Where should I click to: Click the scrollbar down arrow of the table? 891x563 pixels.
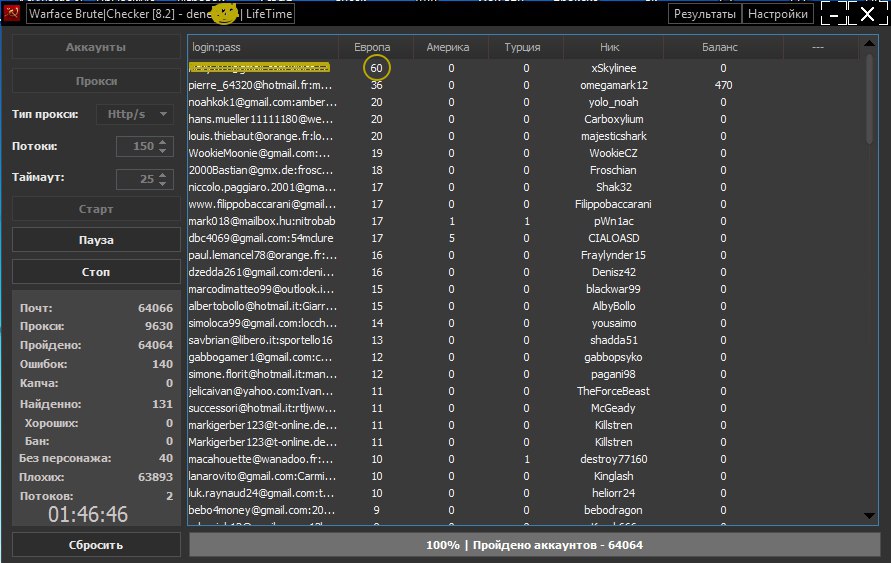pyautogui.click(x=869, y=516)
